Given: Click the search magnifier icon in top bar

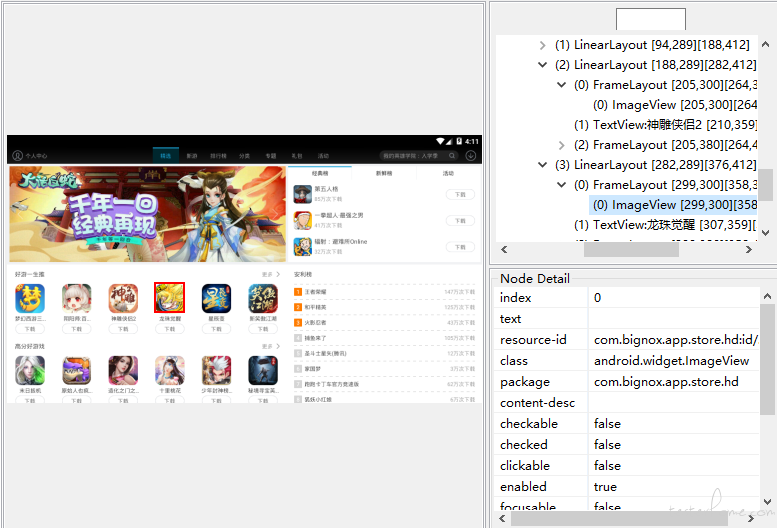Looking at the screenshot, I should 452,156.
